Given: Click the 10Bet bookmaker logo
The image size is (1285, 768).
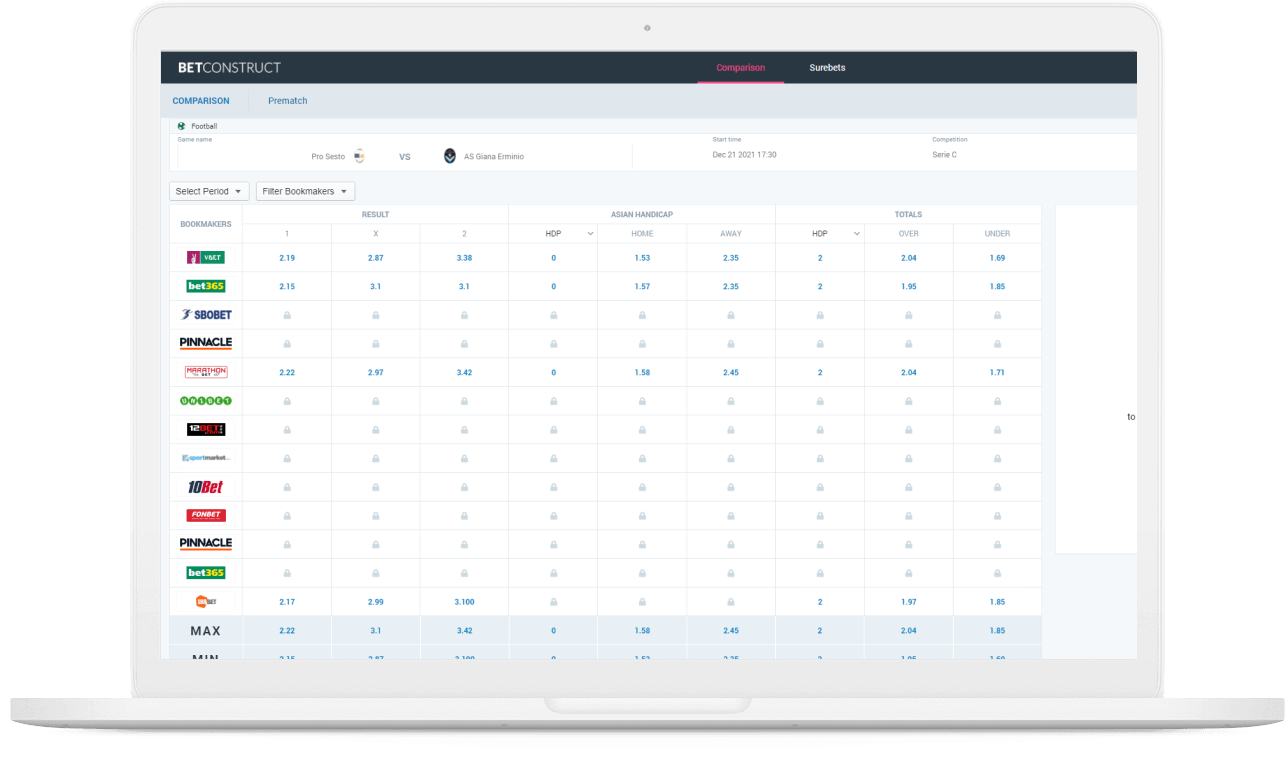Looking at the screenshot, I should click(x=206, y=487).
